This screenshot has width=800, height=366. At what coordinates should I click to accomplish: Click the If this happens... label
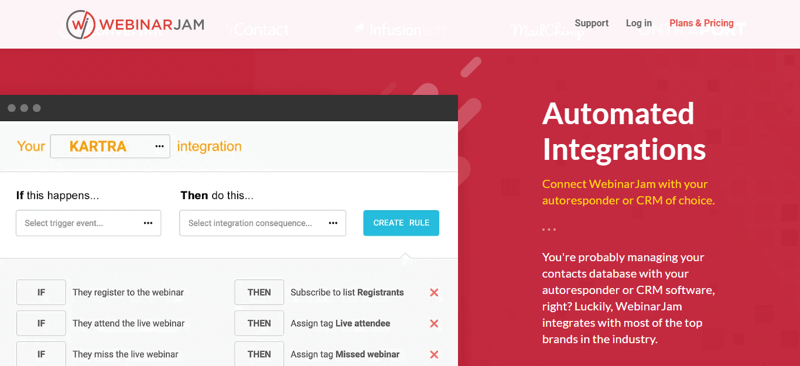coord(58,195)
